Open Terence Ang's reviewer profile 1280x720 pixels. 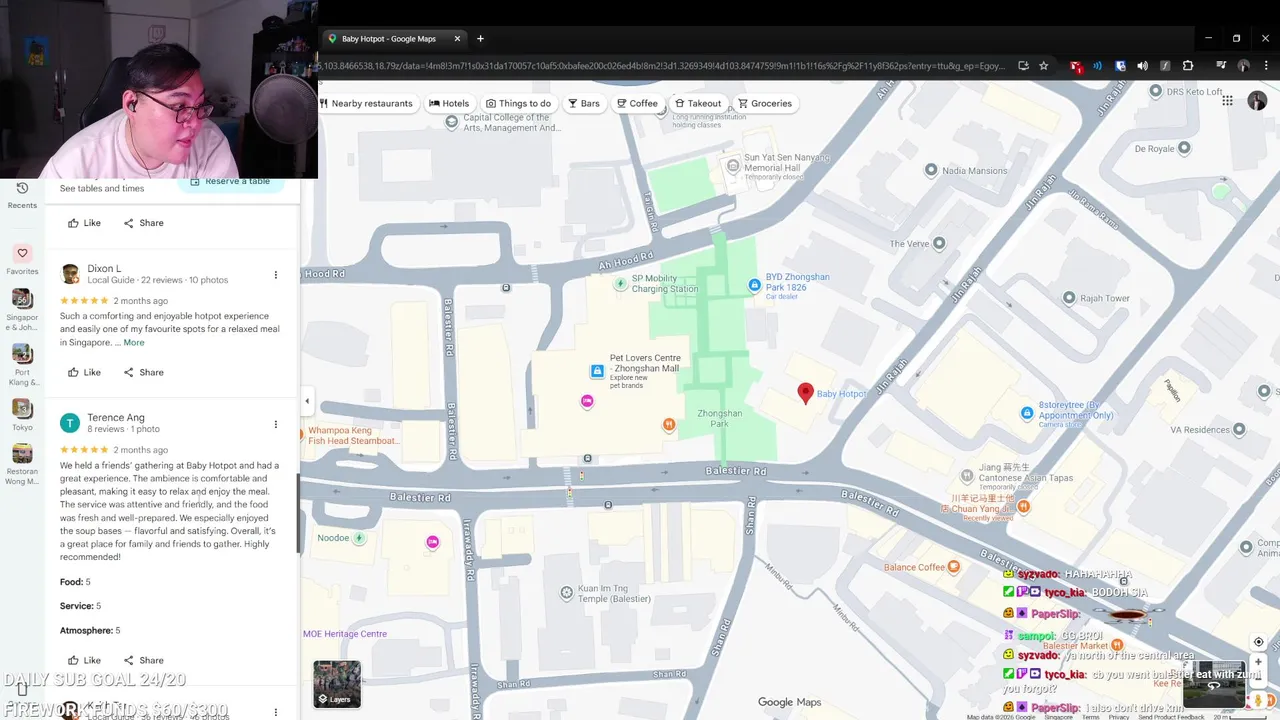point(116,417)
